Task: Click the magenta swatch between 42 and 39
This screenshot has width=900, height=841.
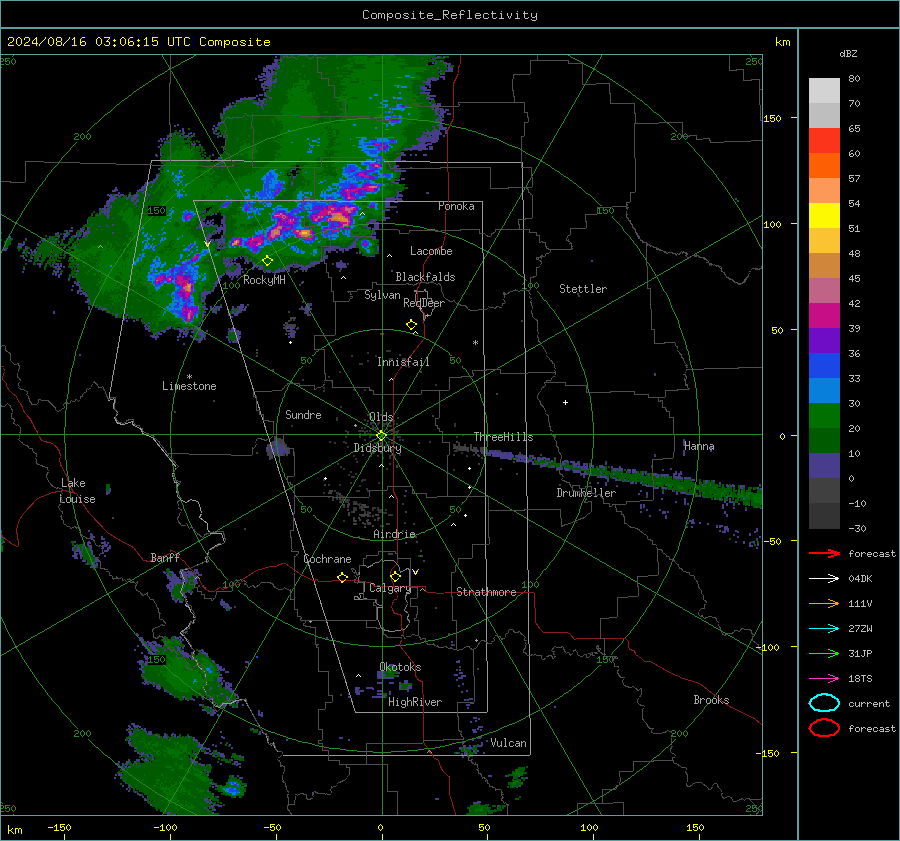Action: tap(824, 315)
